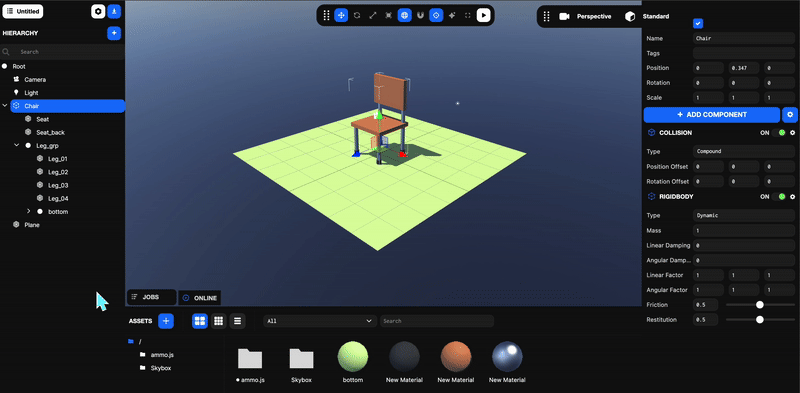Open the Untitled project menu
Screen dimensions: 800x393
(22, 11)
